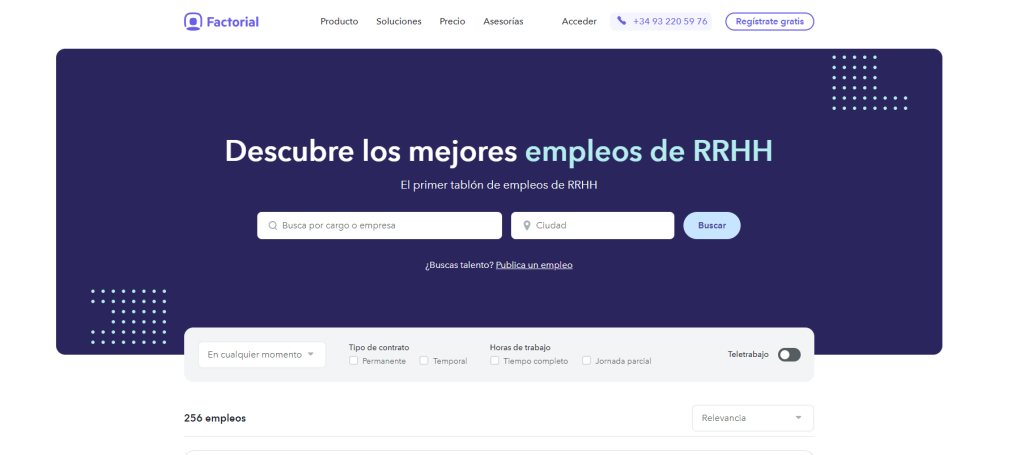Image resolution: width=1024 pixels, height=455 pixels.
Task: Toggle the Teletrabajo switch
Action: (x=789, y=354)
